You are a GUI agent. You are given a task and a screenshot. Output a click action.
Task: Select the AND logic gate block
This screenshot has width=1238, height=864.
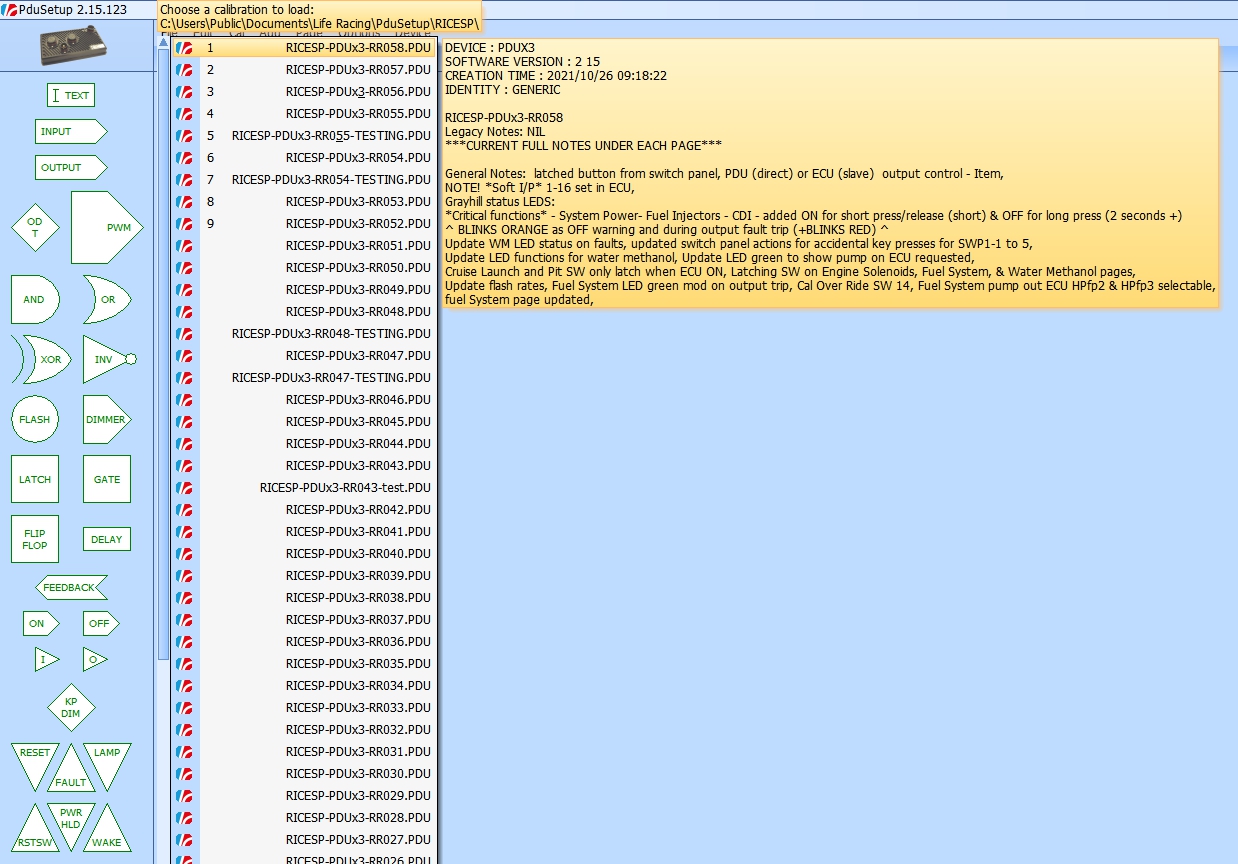coord(35,300)
